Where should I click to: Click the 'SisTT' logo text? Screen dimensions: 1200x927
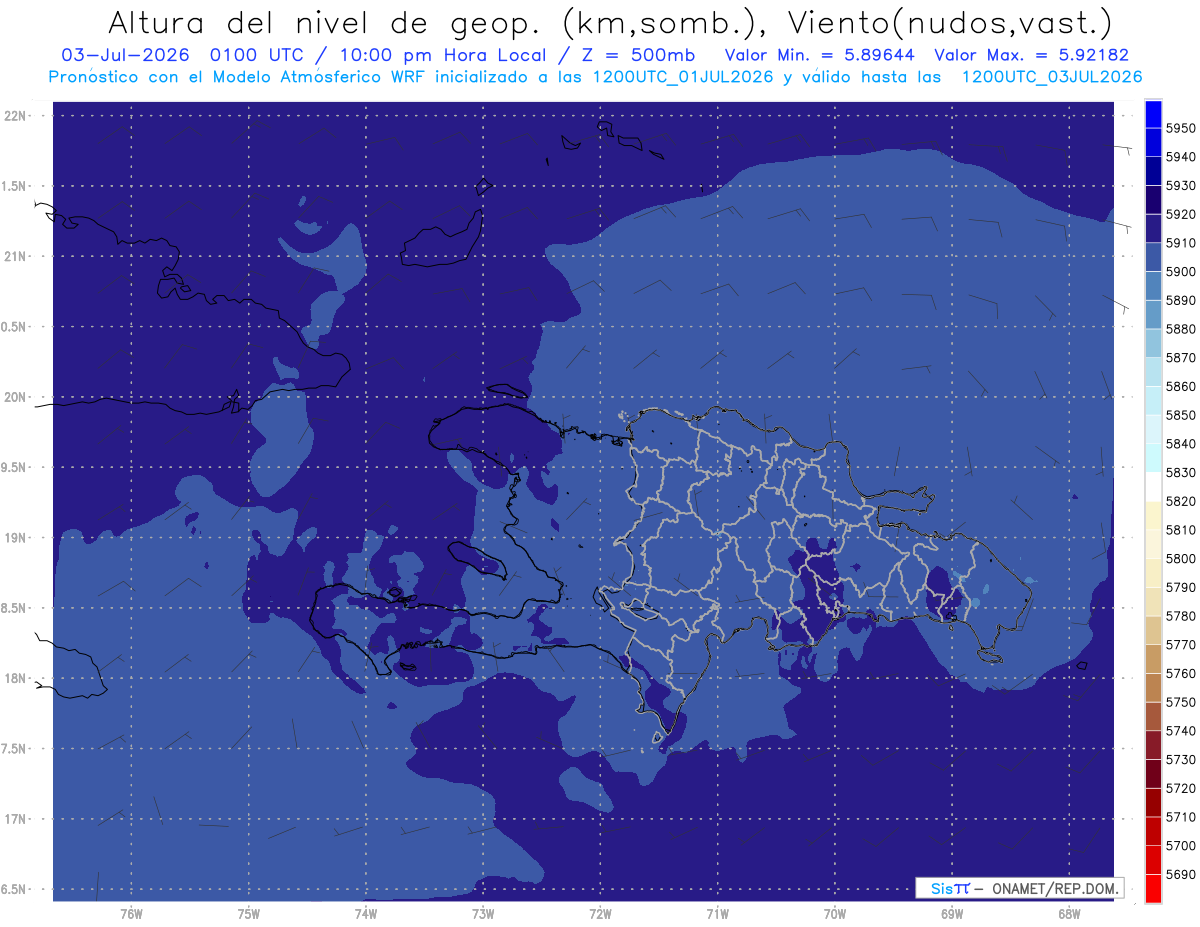(x=949, y=888)
